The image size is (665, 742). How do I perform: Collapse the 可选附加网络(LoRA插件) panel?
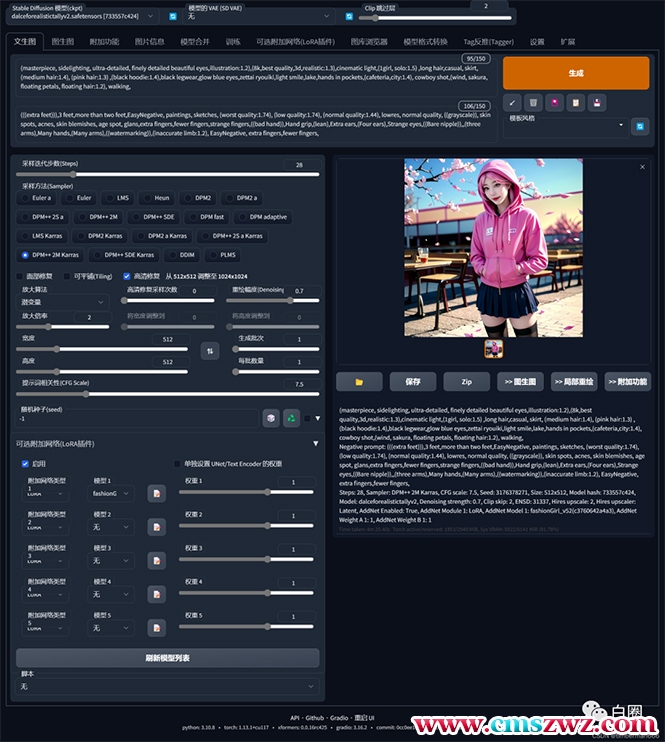pyautogui.click(x=316, y=443)
